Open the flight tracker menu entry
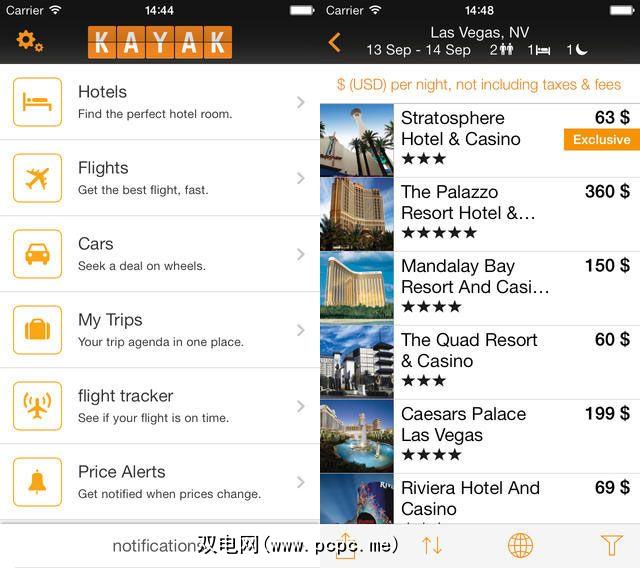 click(160, 406)
